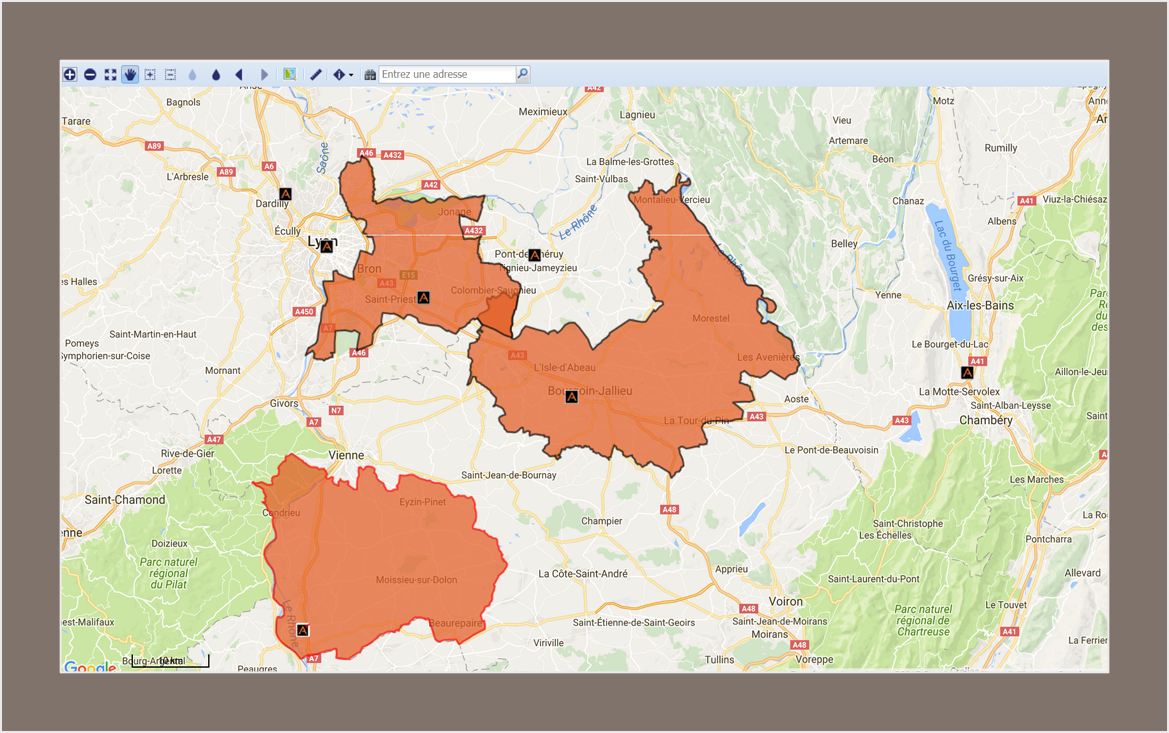Click the 'Voiron' city label
The height and width of the screenshot is (733, 1169).
click(786, 601)
